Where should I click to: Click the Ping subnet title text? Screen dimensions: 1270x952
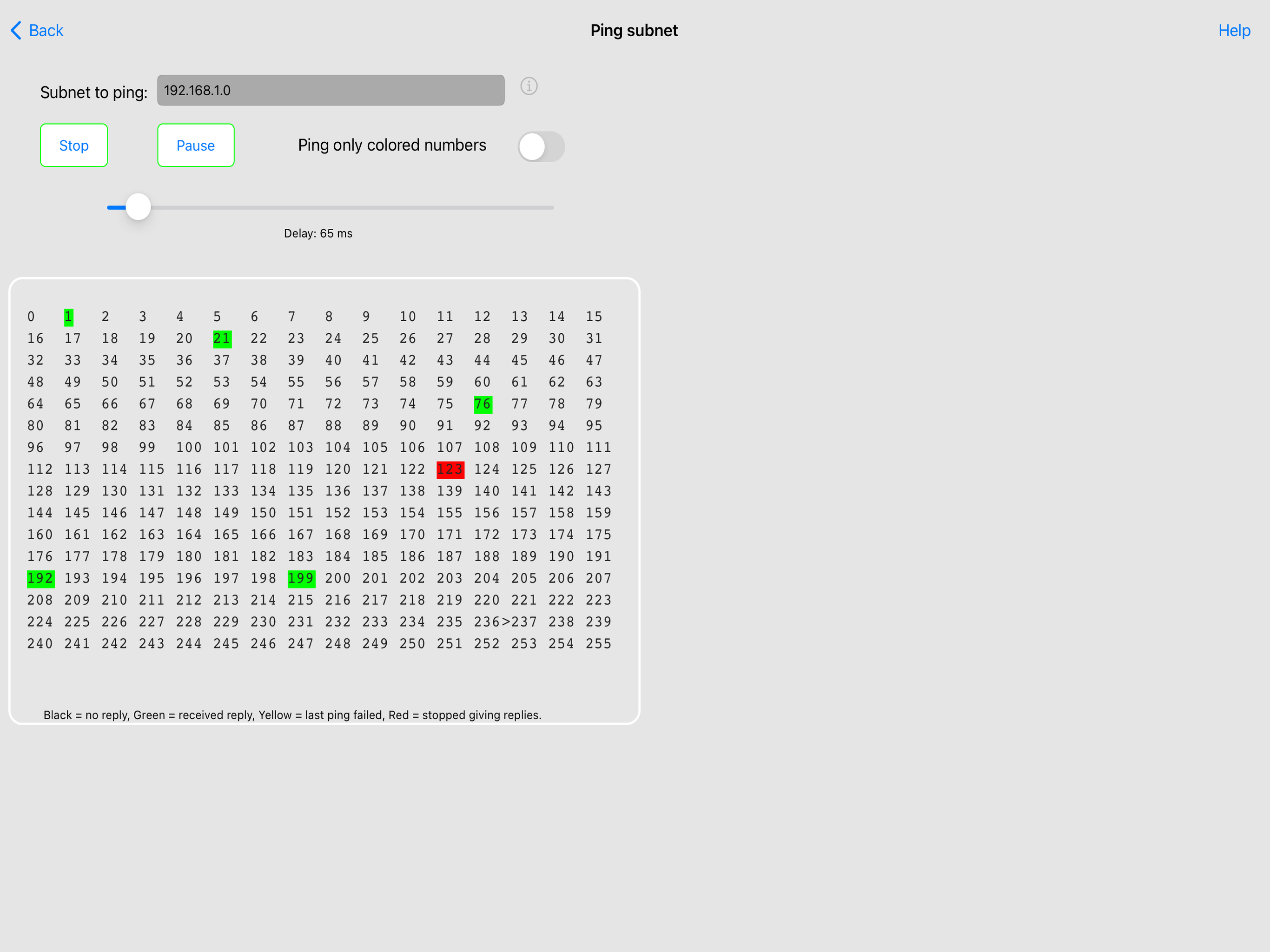coord(634,30)
